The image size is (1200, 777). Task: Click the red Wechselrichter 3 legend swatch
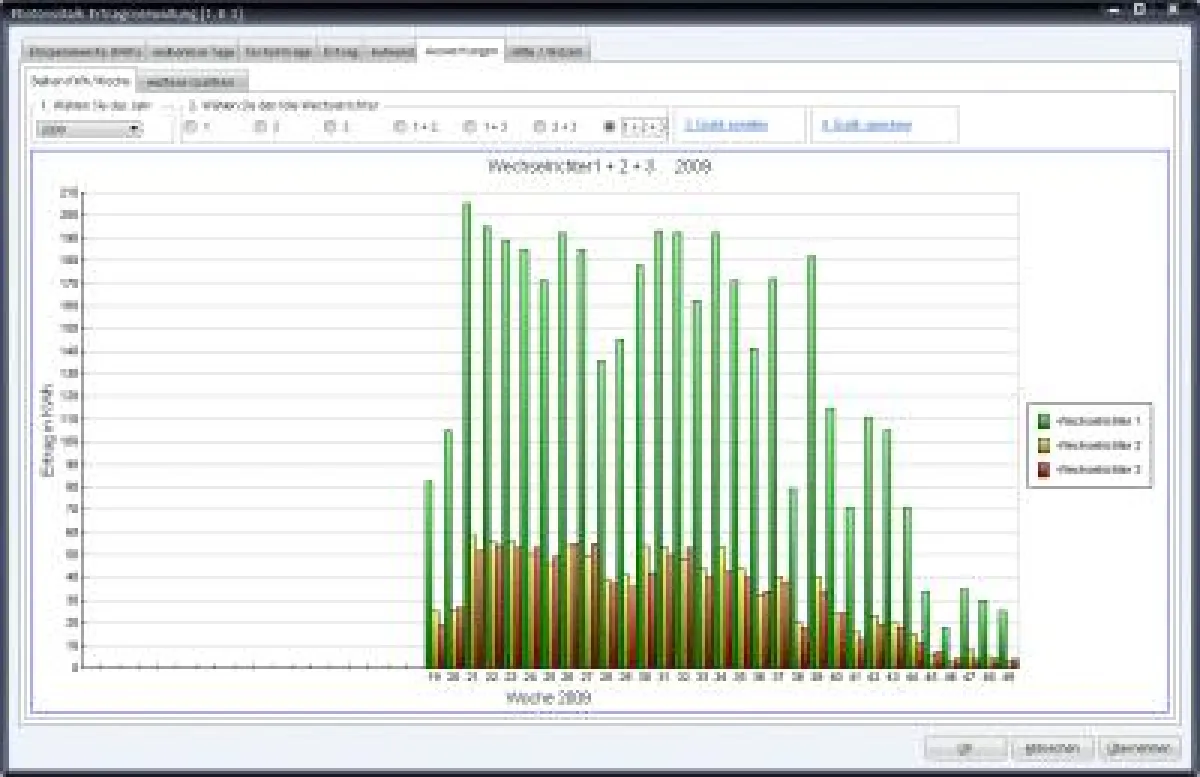point(1045,469)
